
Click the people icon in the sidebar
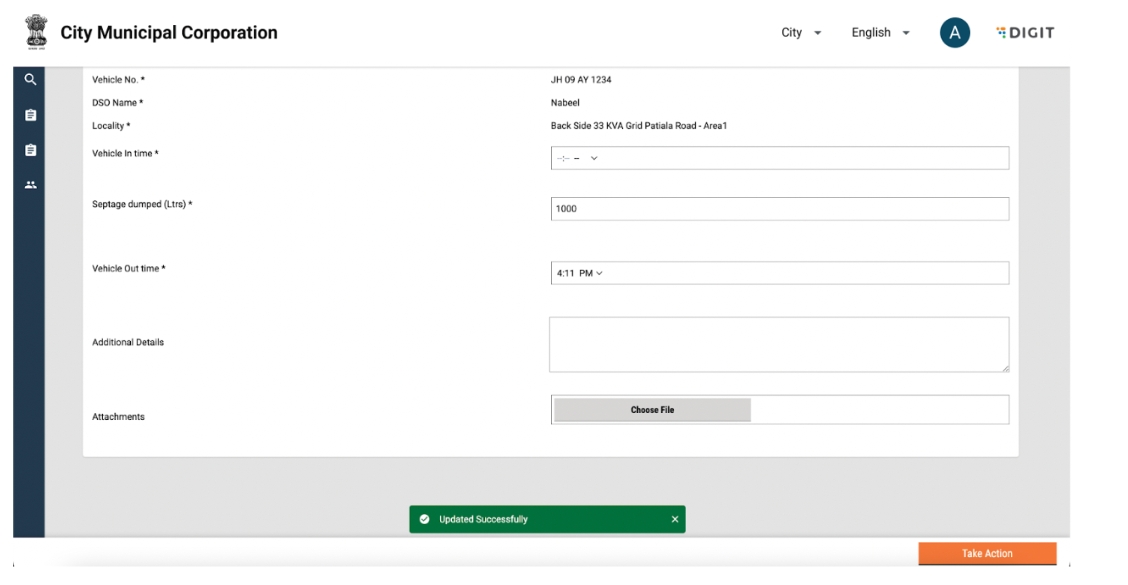pos(30,185)
